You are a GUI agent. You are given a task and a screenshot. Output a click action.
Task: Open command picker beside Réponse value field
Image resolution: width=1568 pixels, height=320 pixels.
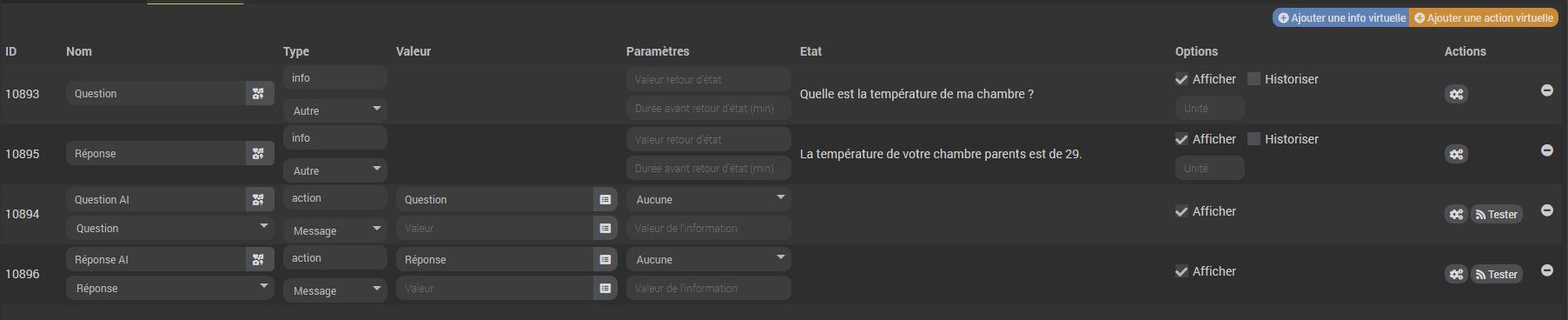click(x=605, y=260)
